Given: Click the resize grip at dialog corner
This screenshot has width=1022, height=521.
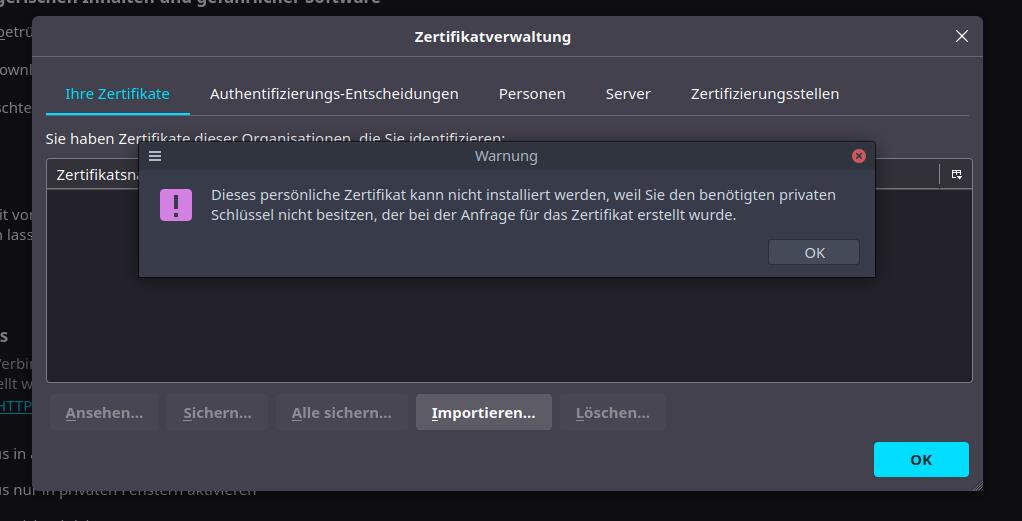Looking at the screenshot, I should tap(977, 485).
